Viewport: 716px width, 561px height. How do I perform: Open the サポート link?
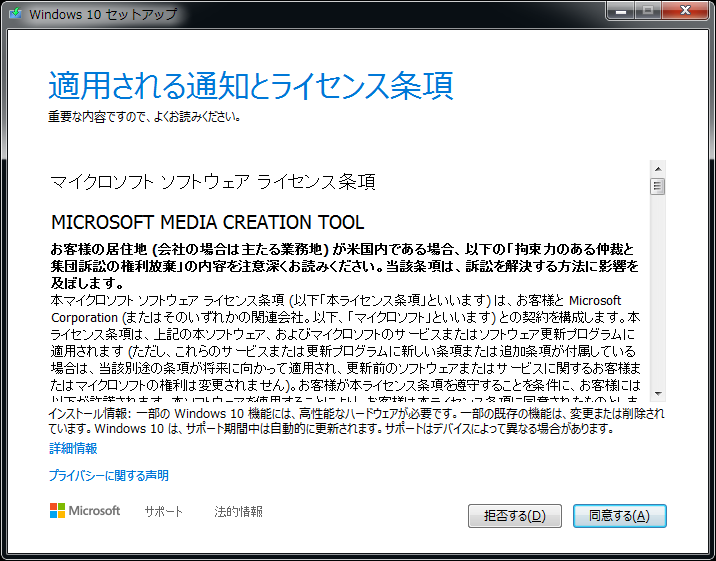[x=163, y=511]
